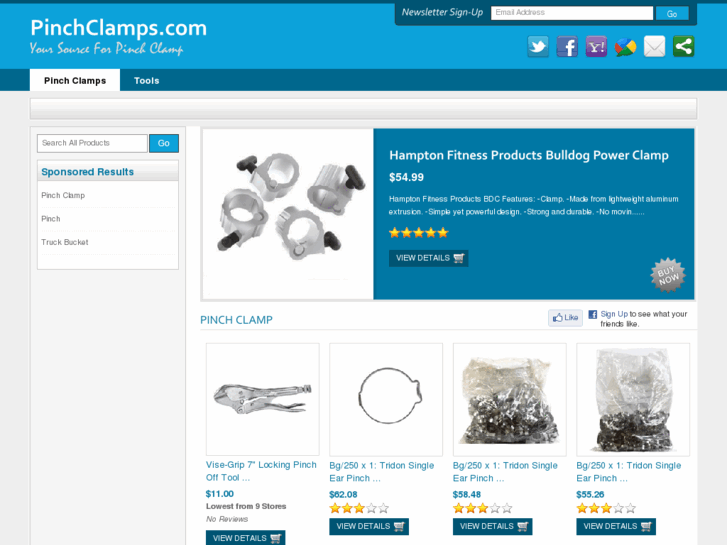Screen dimensions: 727x545
Task: Open the Twitter share icon
Action: (538, 46)
